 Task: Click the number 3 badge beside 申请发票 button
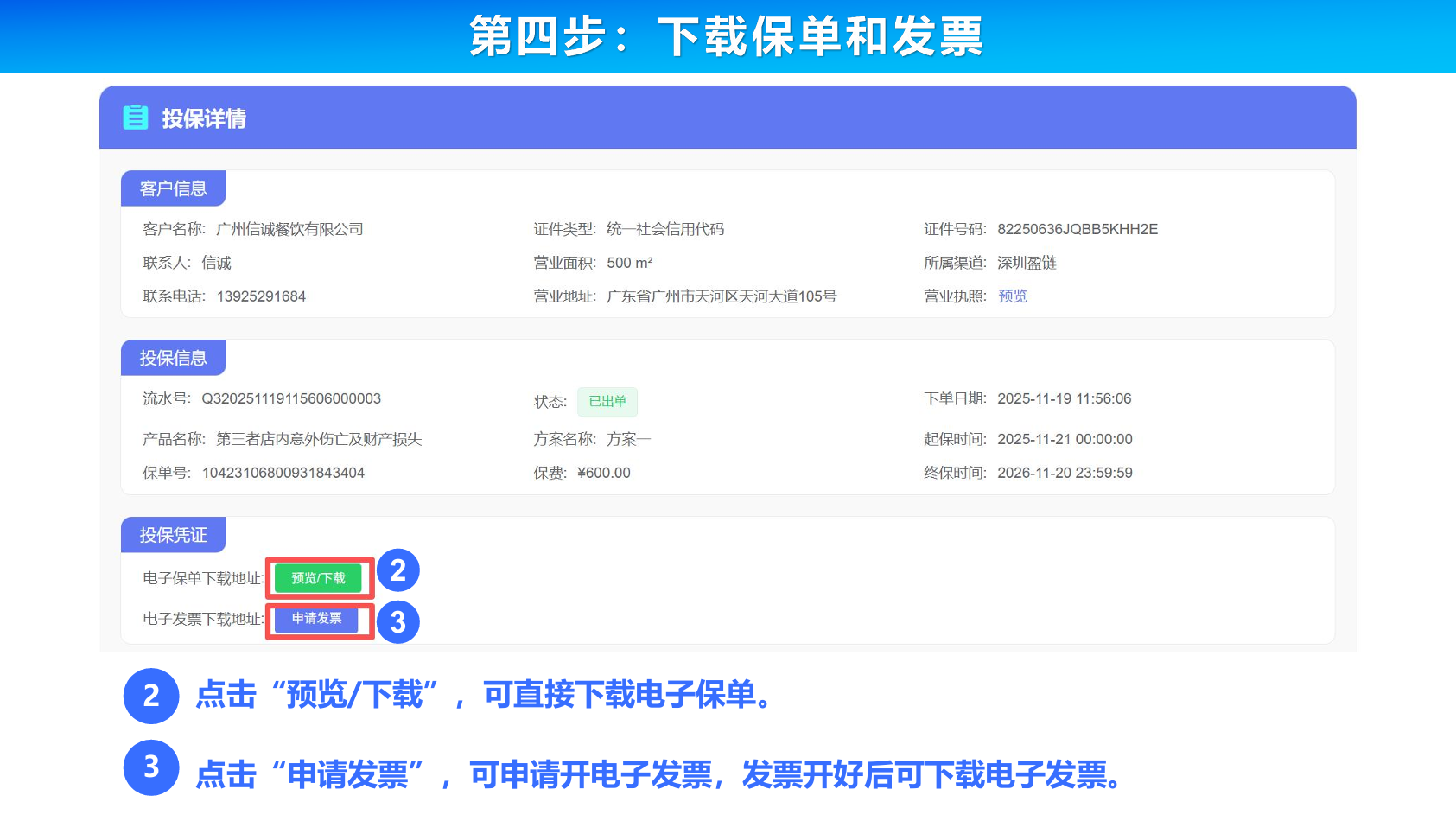(x=397, y=622)
